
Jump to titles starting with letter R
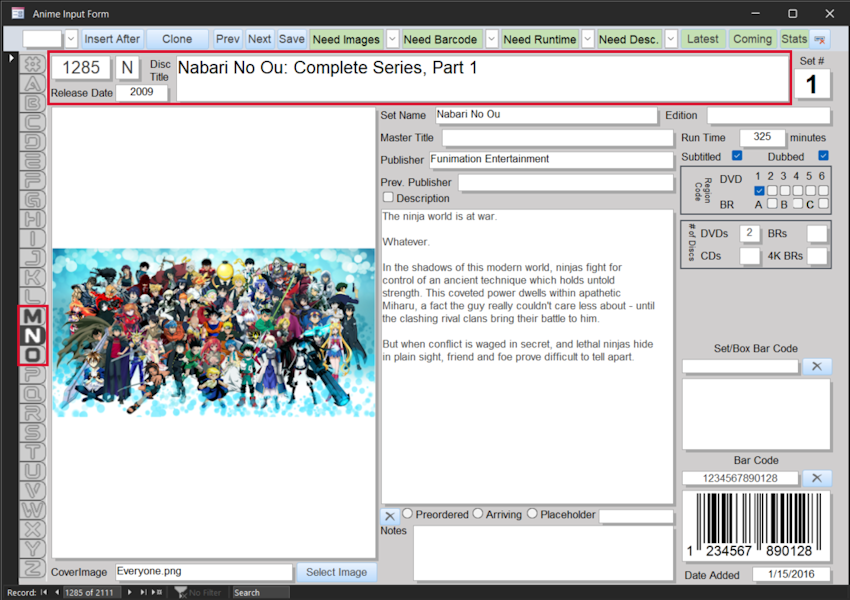click(33, 414)
